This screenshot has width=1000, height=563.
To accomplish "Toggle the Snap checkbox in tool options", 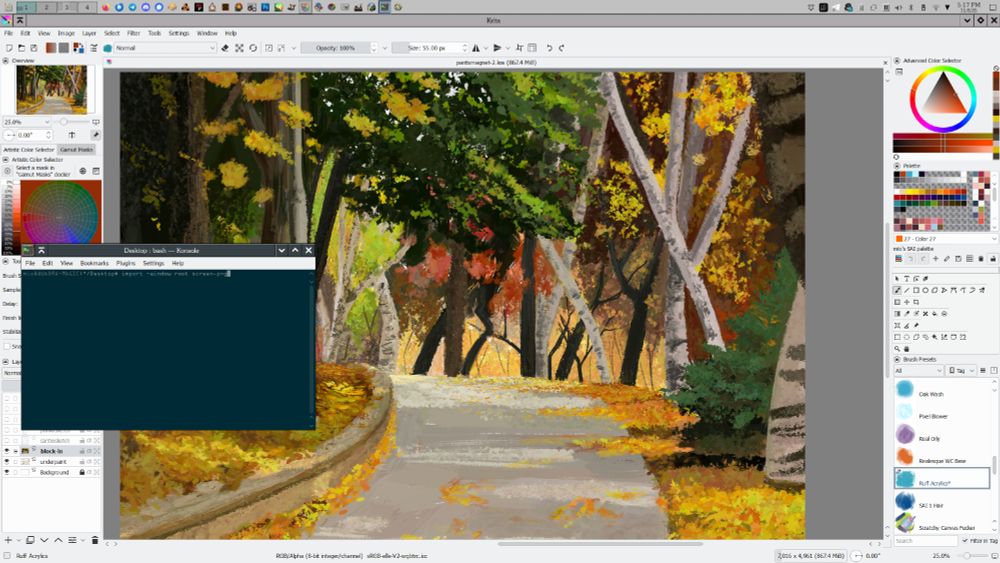I will coord(7,346).
